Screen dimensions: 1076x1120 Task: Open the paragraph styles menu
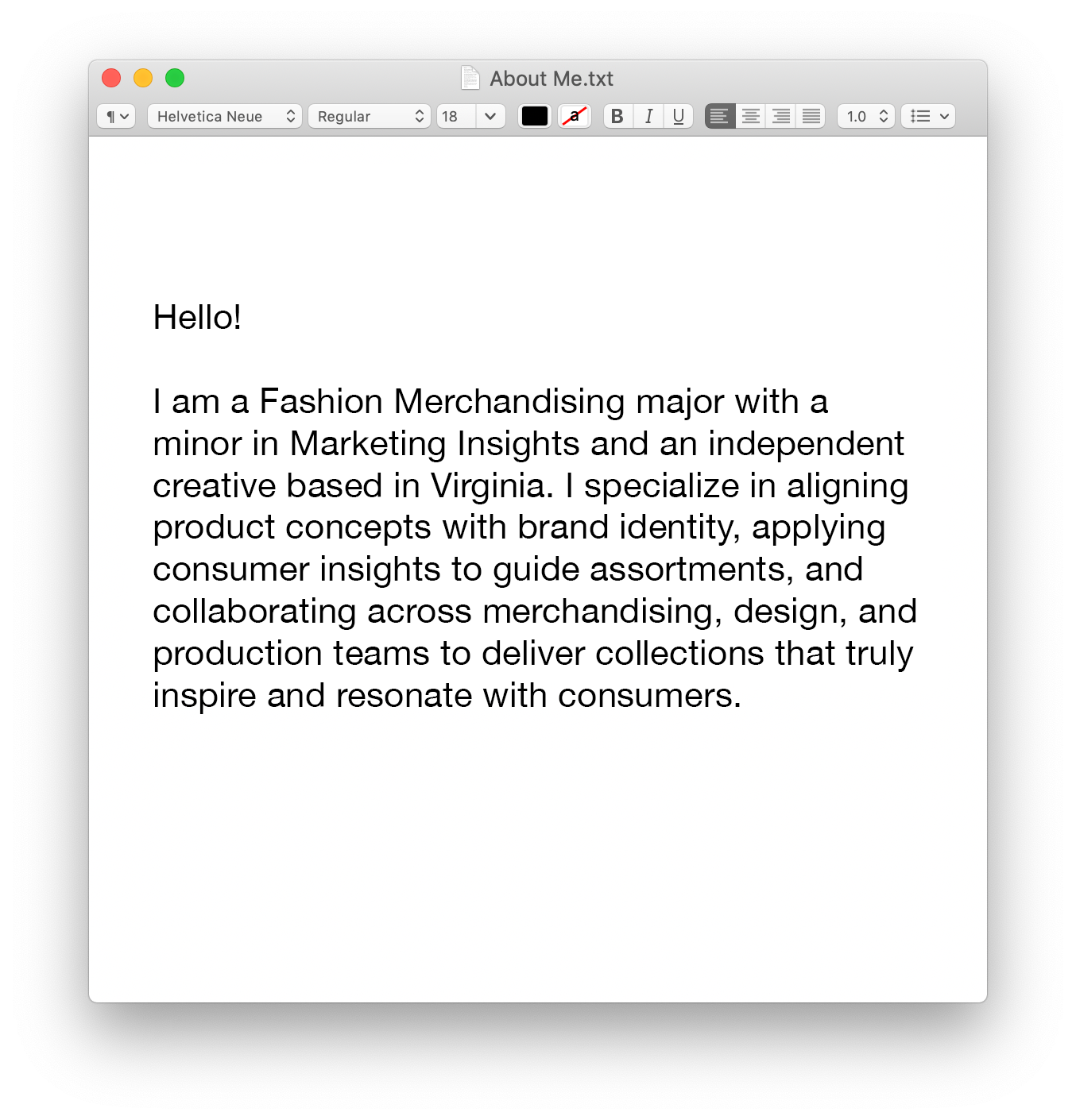pyautogui.click(x=117, y=116)
